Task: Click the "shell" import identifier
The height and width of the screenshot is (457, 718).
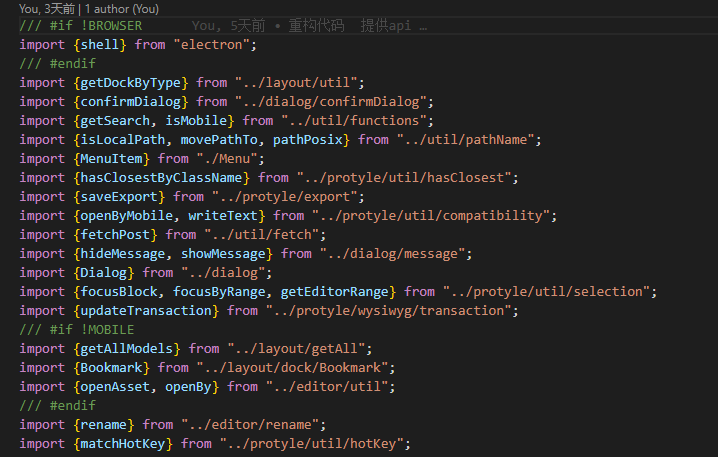Action: click(100, 45)
